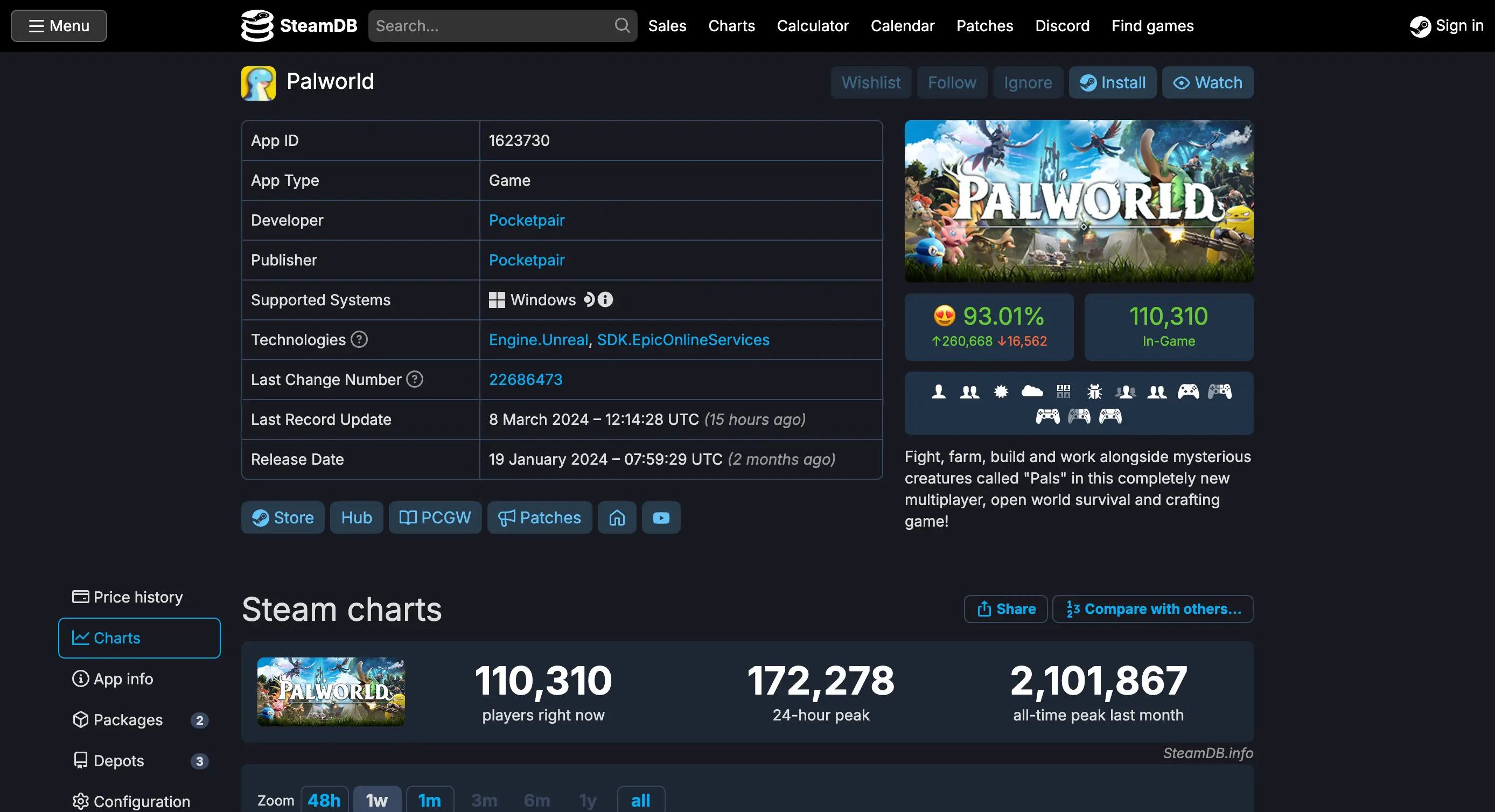The width and height of the screenshot is (1495, 812).
Task: Set chart zoom to 48h
Action: [324, 800]
